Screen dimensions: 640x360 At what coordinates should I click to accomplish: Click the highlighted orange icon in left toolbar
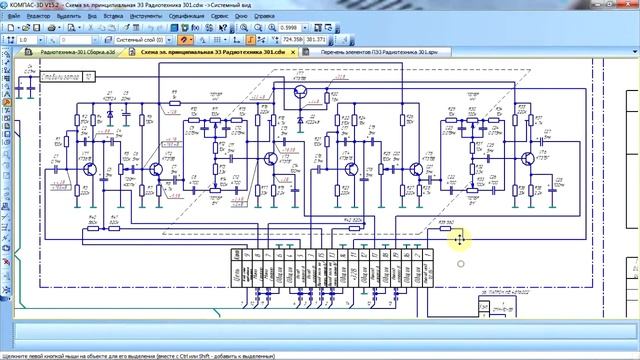pos(7,102)
